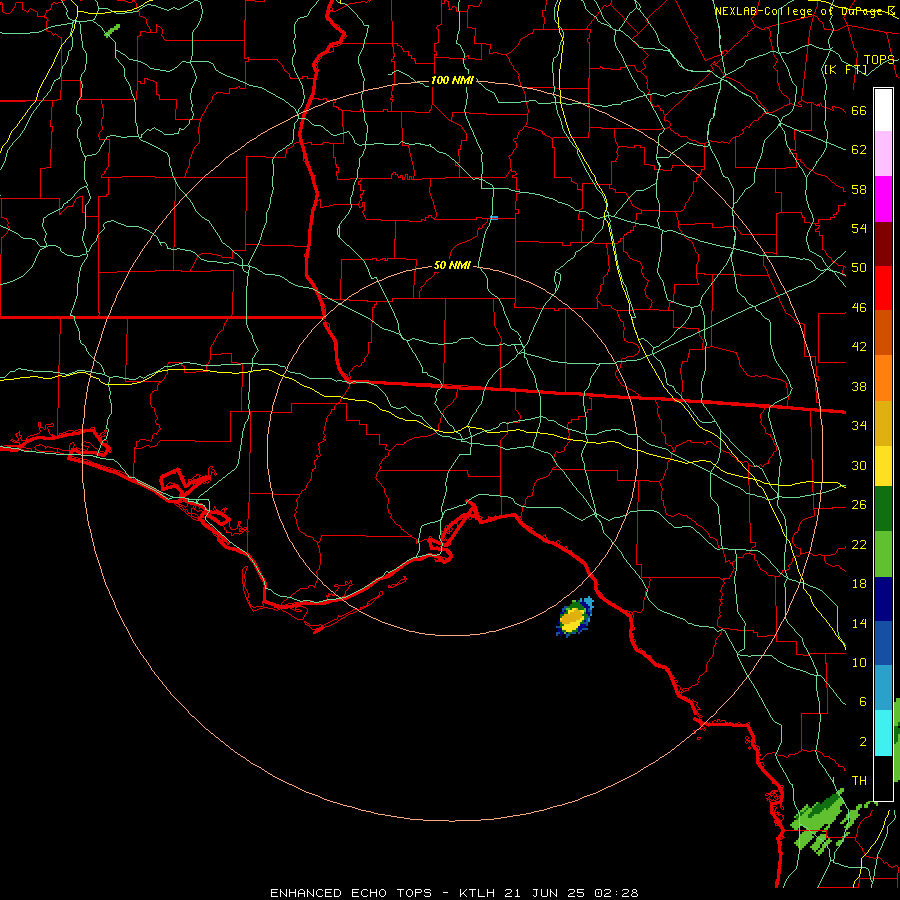The height and width of the screenshot is (900, 900).
Task: Select the 42 scale label
Action: (859, 347)
